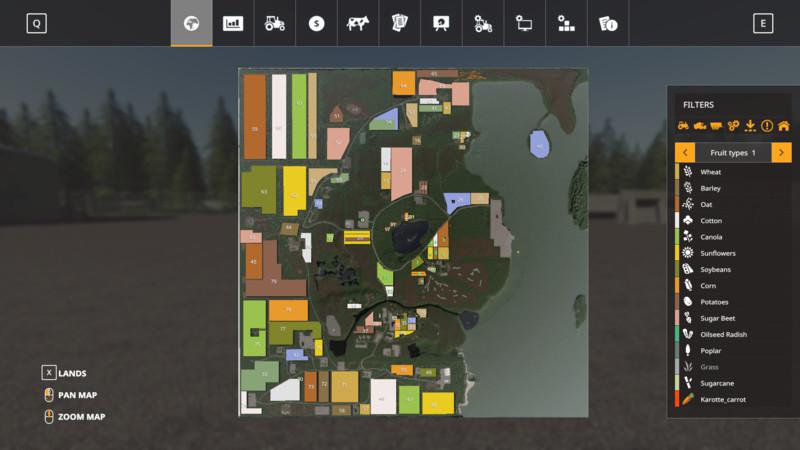Toggle the house farm buildings filter
Image resolution: width=800 pixels, height=450 pixels.
coord(784,126)
